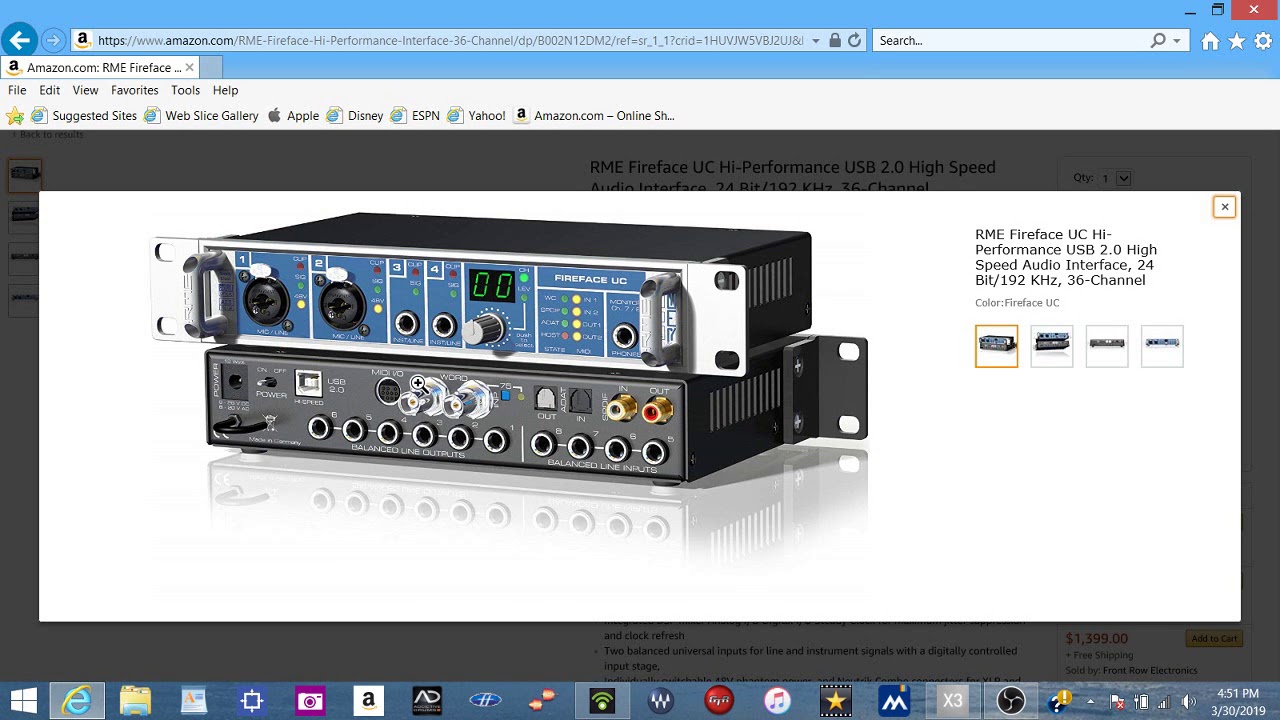Screen dimensions: 1280x720
Task: Click the green Wi-Fi app taskbar icon
Action: coord(602,701)
